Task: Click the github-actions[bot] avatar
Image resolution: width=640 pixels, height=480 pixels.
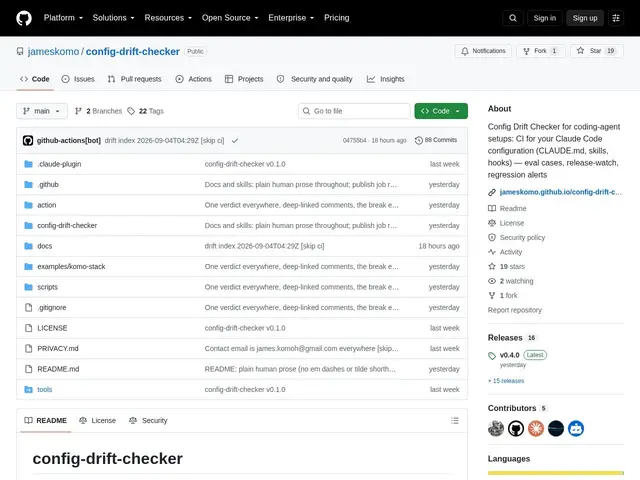Action: 28,140
